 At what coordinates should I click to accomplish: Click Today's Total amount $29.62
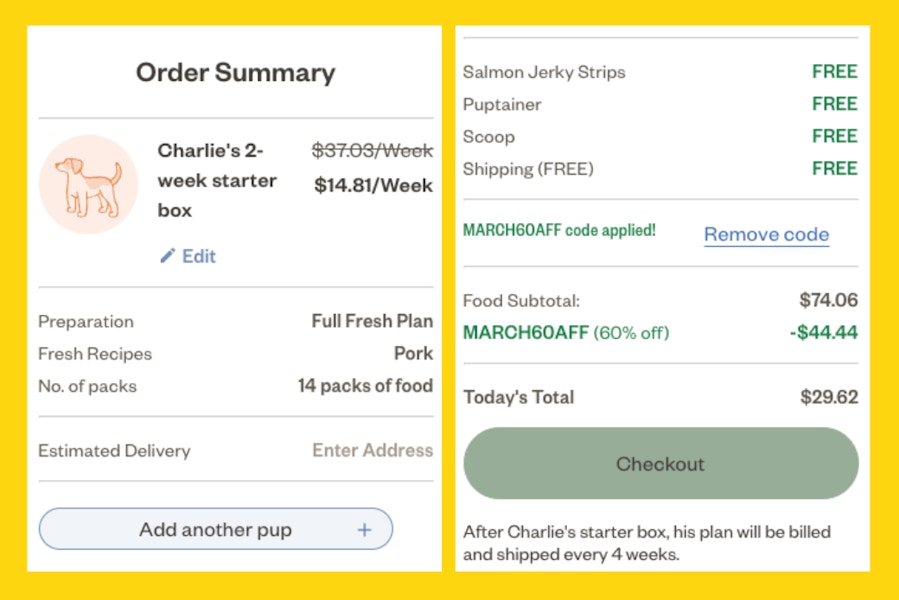(829, 397)
